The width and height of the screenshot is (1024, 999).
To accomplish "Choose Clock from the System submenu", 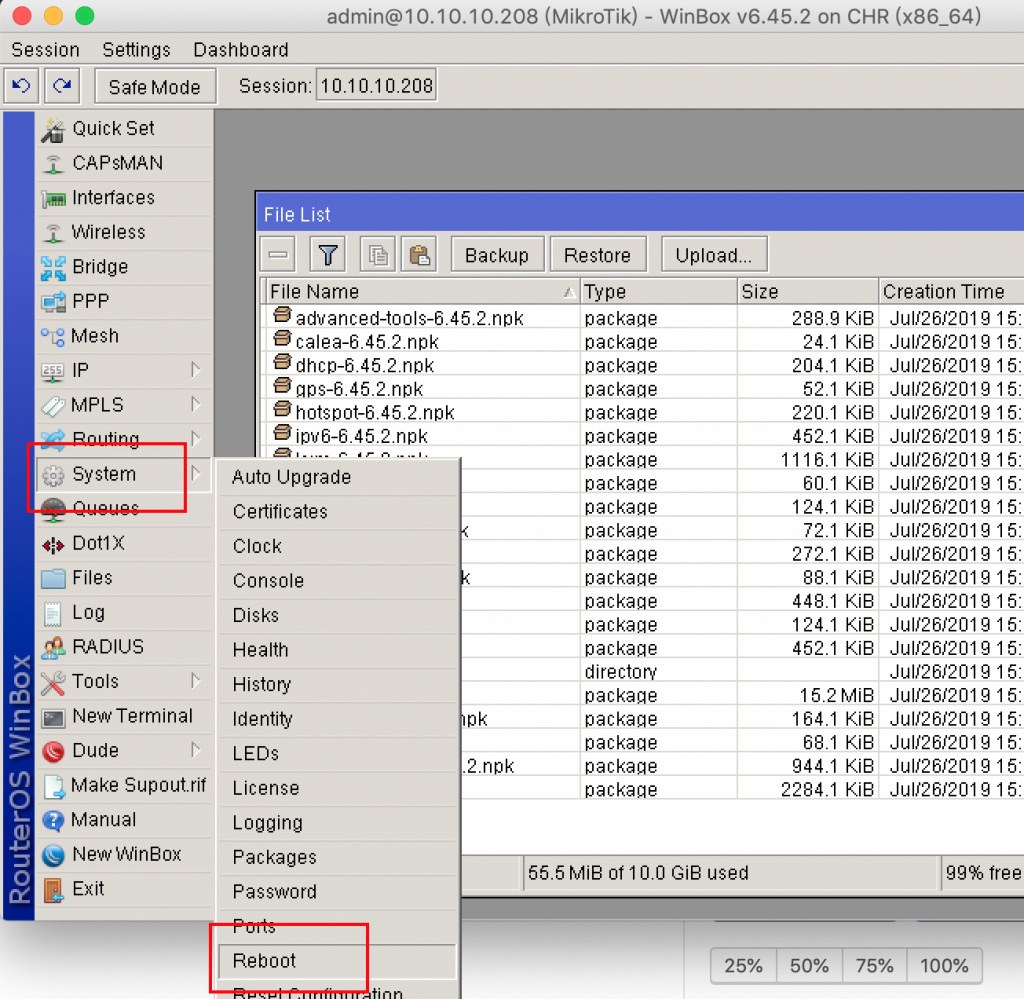I will point(338,547).
